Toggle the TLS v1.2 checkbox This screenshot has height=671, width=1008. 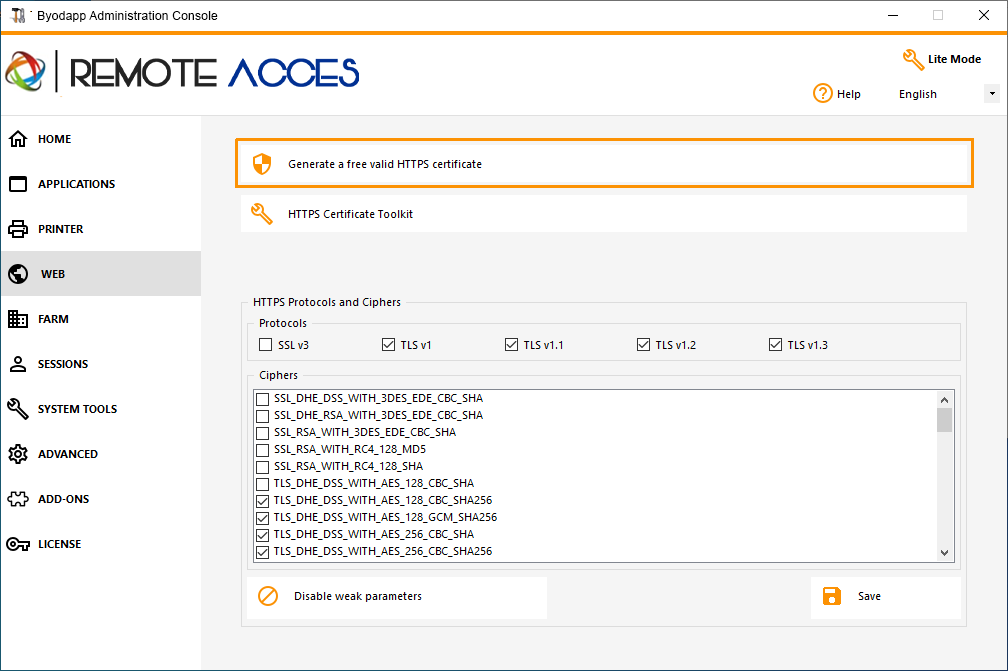[x=644, y=344]
